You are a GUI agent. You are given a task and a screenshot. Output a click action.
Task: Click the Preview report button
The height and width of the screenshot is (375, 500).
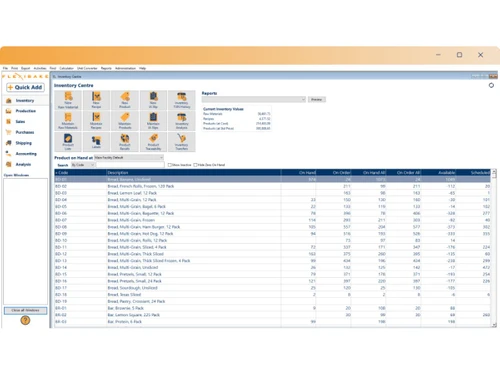tap(316, 99)
